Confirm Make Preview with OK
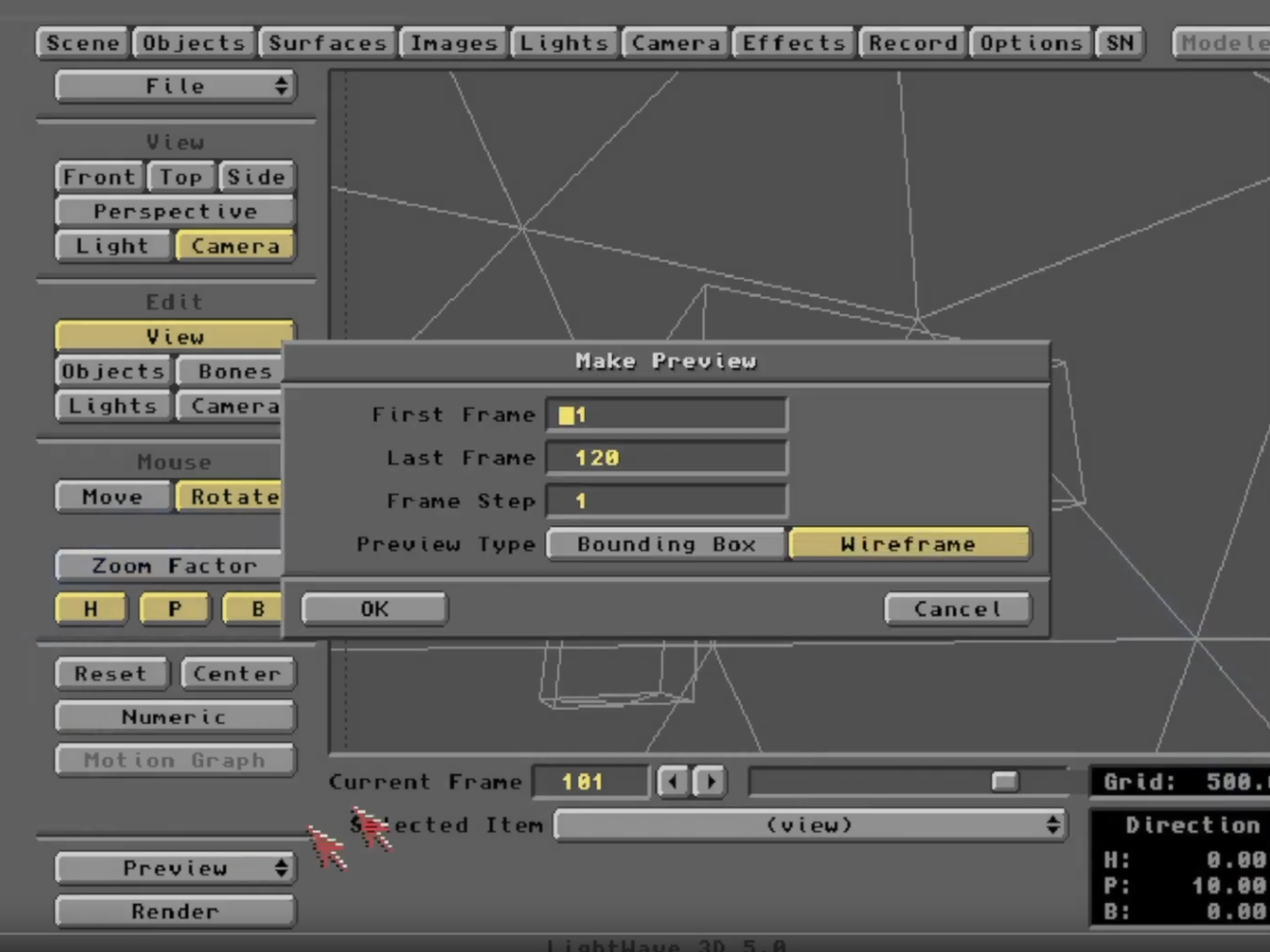This screenshot has width=1270, height=952. (x=374, y=609)
